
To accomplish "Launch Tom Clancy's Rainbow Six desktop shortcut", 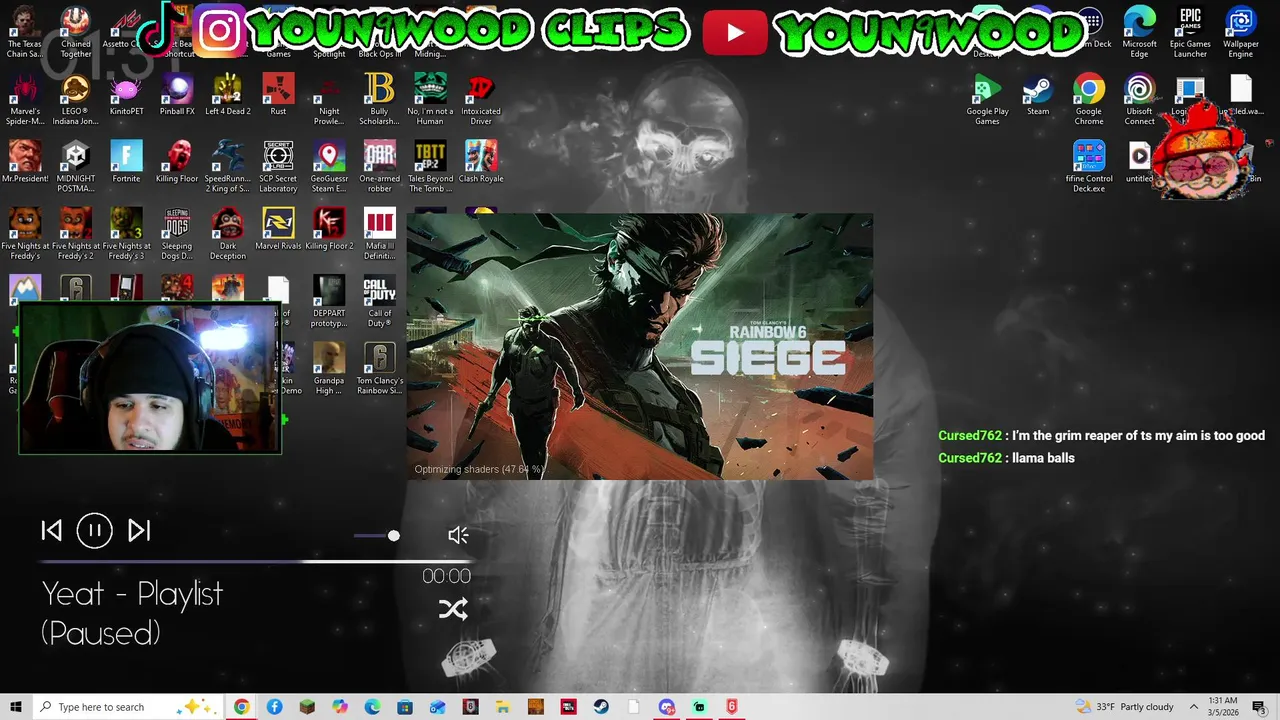I will click(379, 368).
